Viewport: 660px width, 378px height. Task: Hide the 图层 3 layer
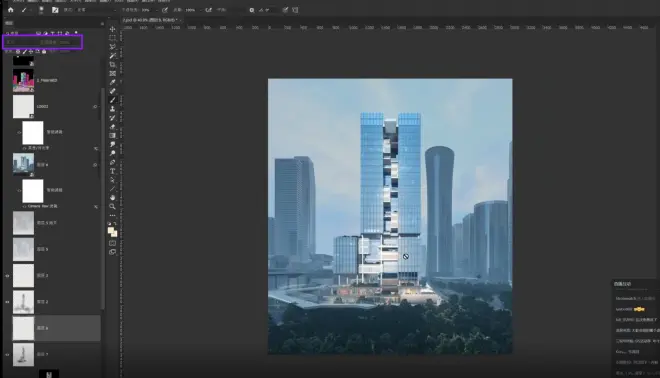[7, 276]
